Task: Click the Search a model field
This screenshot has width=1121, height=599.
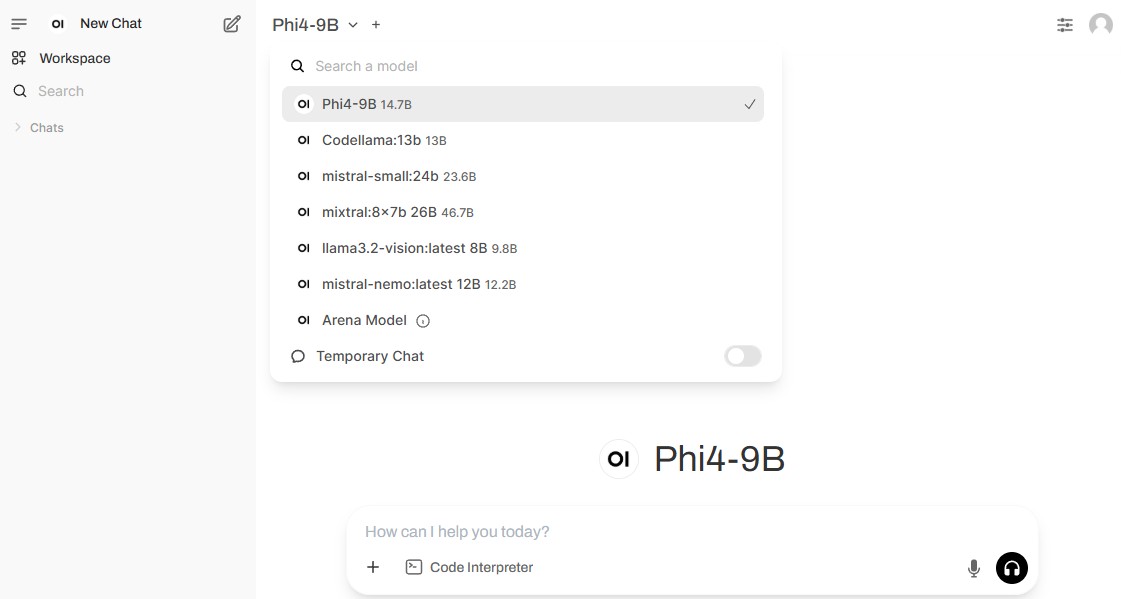Action: [530, 66]
